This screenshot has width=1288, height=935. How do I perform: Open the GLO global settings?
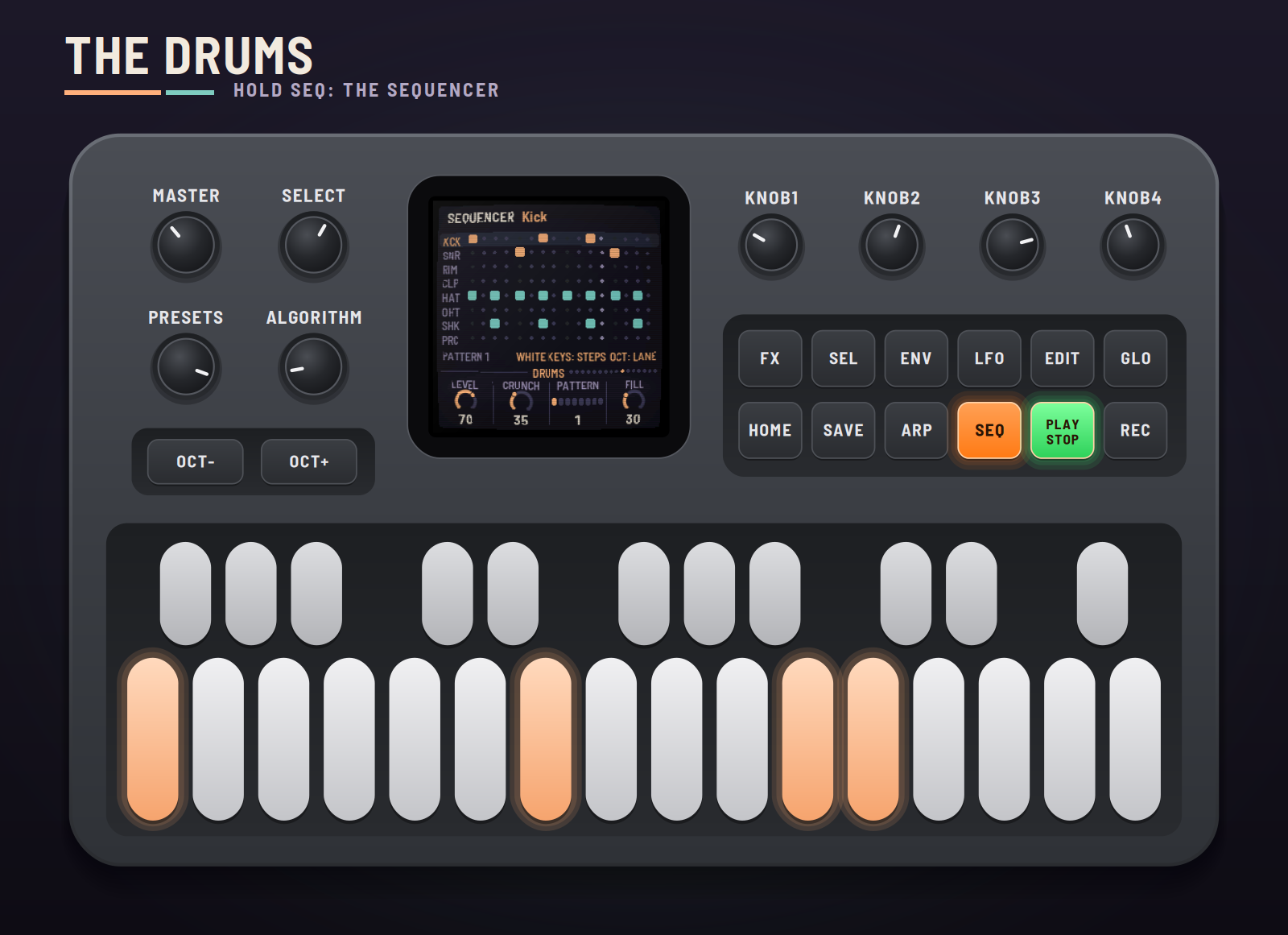pyautogui.click(x=1136, y=358)
